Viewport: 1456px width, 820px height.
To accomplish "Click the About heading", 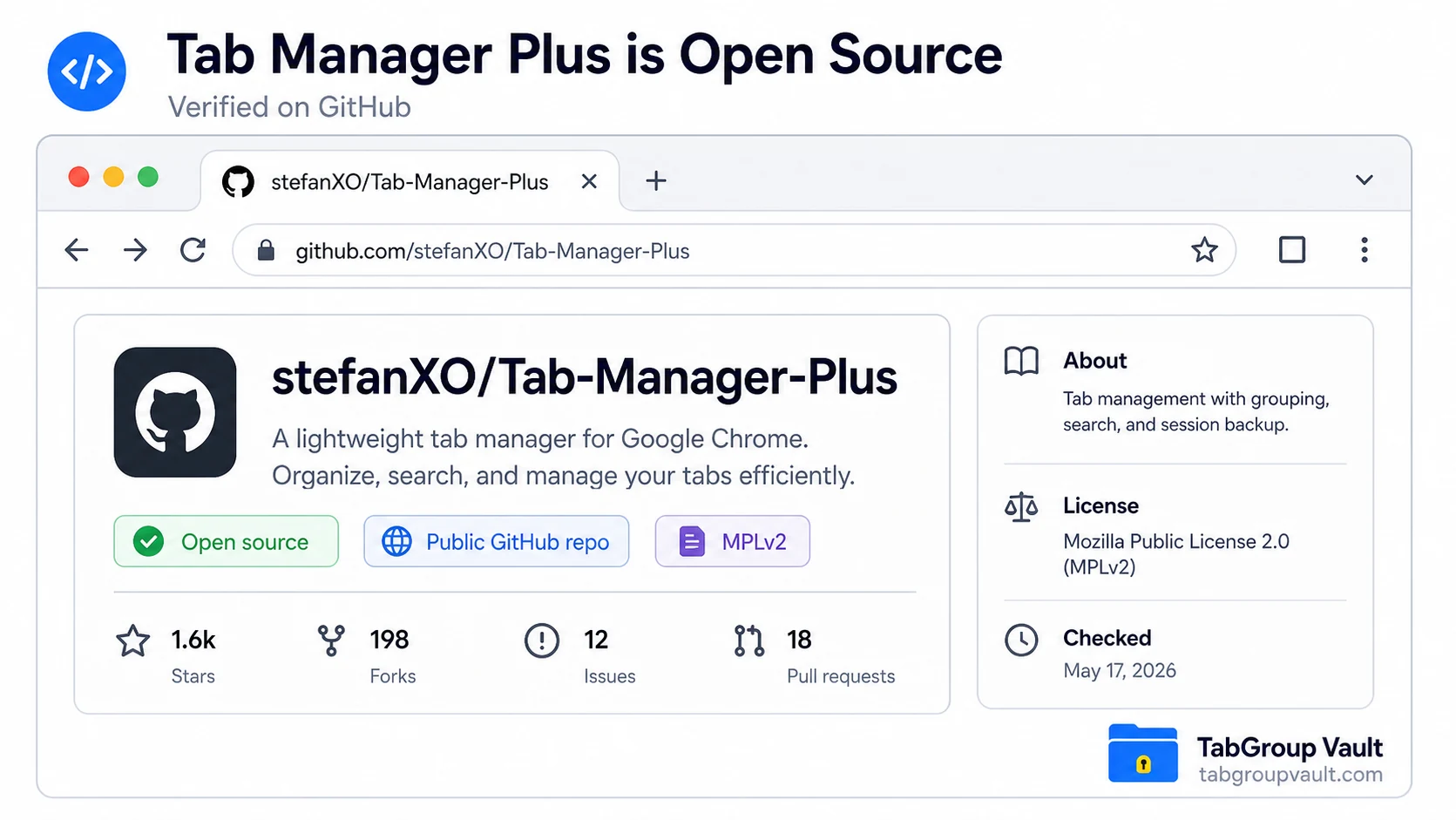I will (1094, 361).
